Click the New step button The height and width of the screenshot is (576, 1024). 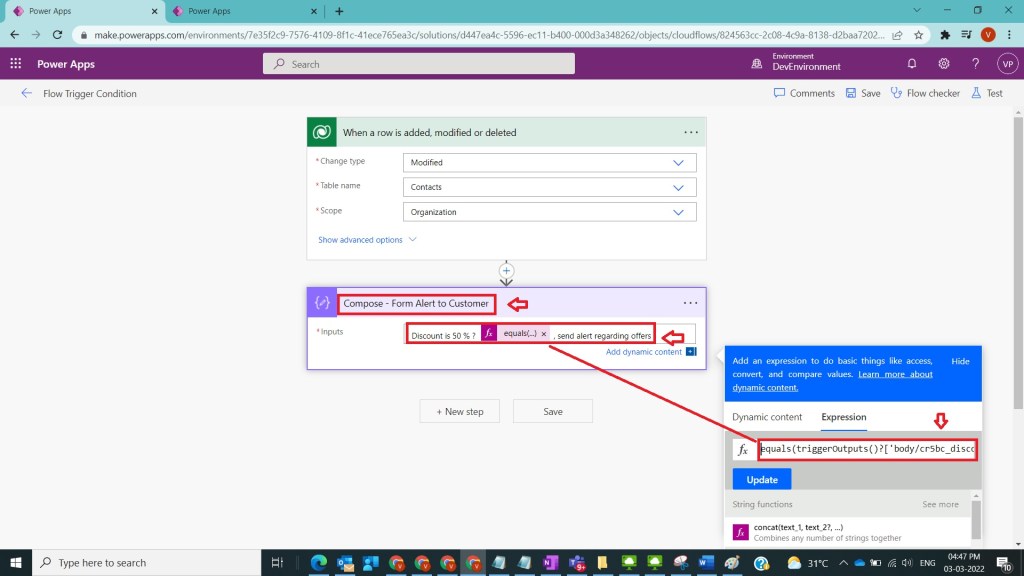click(x=460, y=411)
